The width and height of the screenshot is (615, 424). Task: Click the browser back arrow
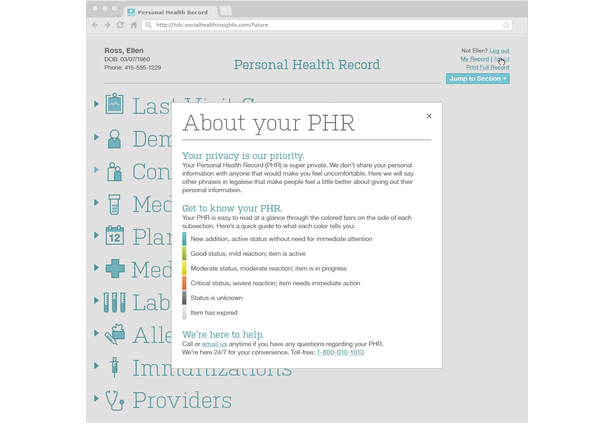coord(95,25)
